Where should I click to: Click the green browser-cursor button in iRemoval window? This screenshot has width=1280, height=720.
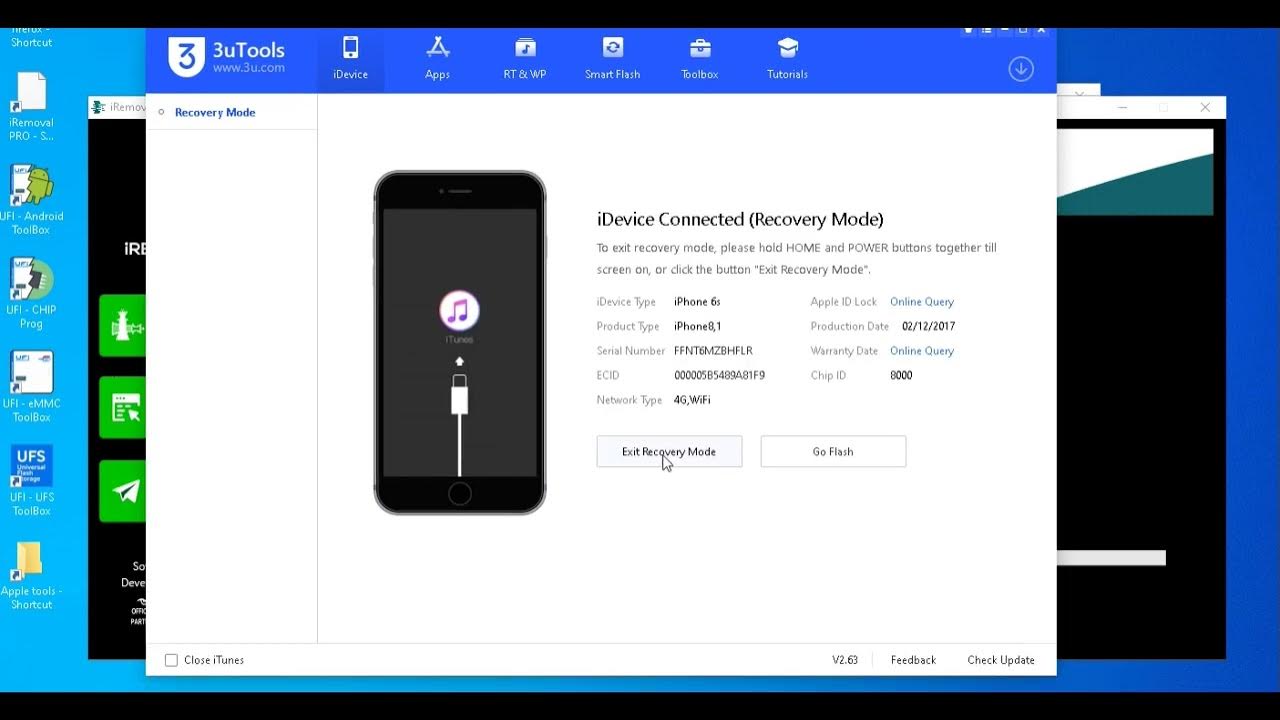[x=123, y=408]
